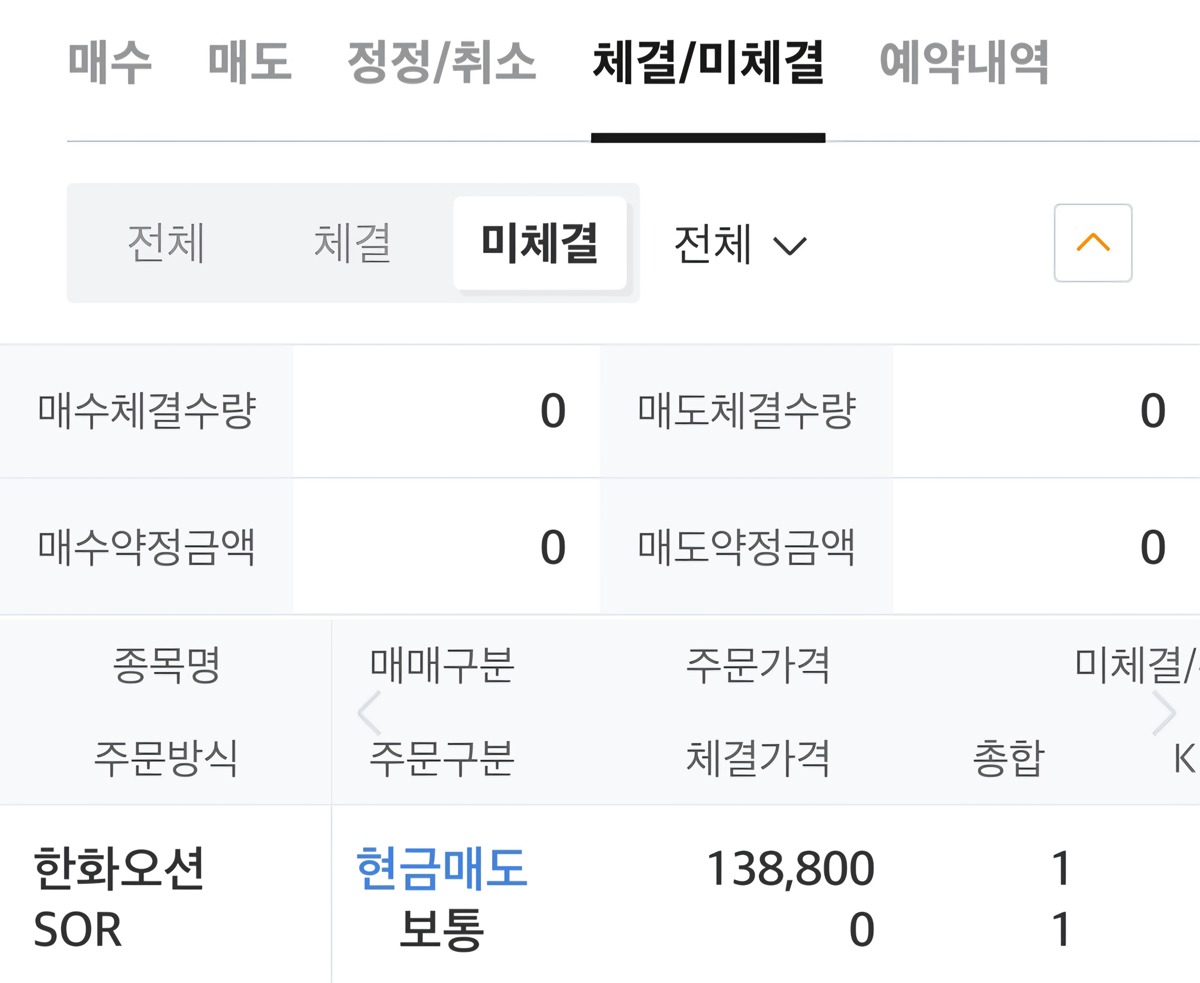This screenshot has width=1200, height=983.
Task: Select the 138,800 order price cell
Action: 790,868
